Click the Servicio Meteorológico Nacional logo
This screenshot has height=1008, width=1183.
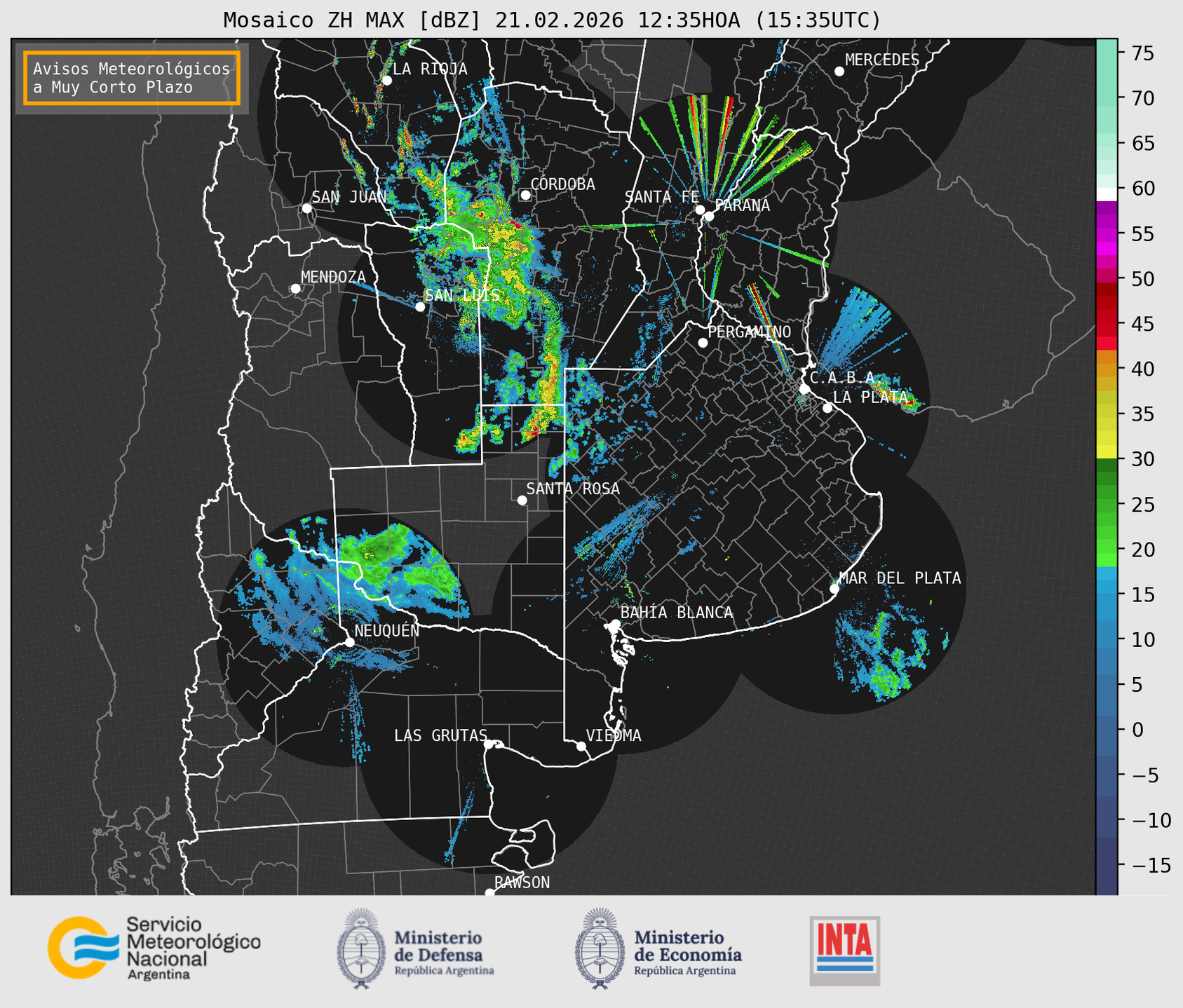tap(154, 948)
